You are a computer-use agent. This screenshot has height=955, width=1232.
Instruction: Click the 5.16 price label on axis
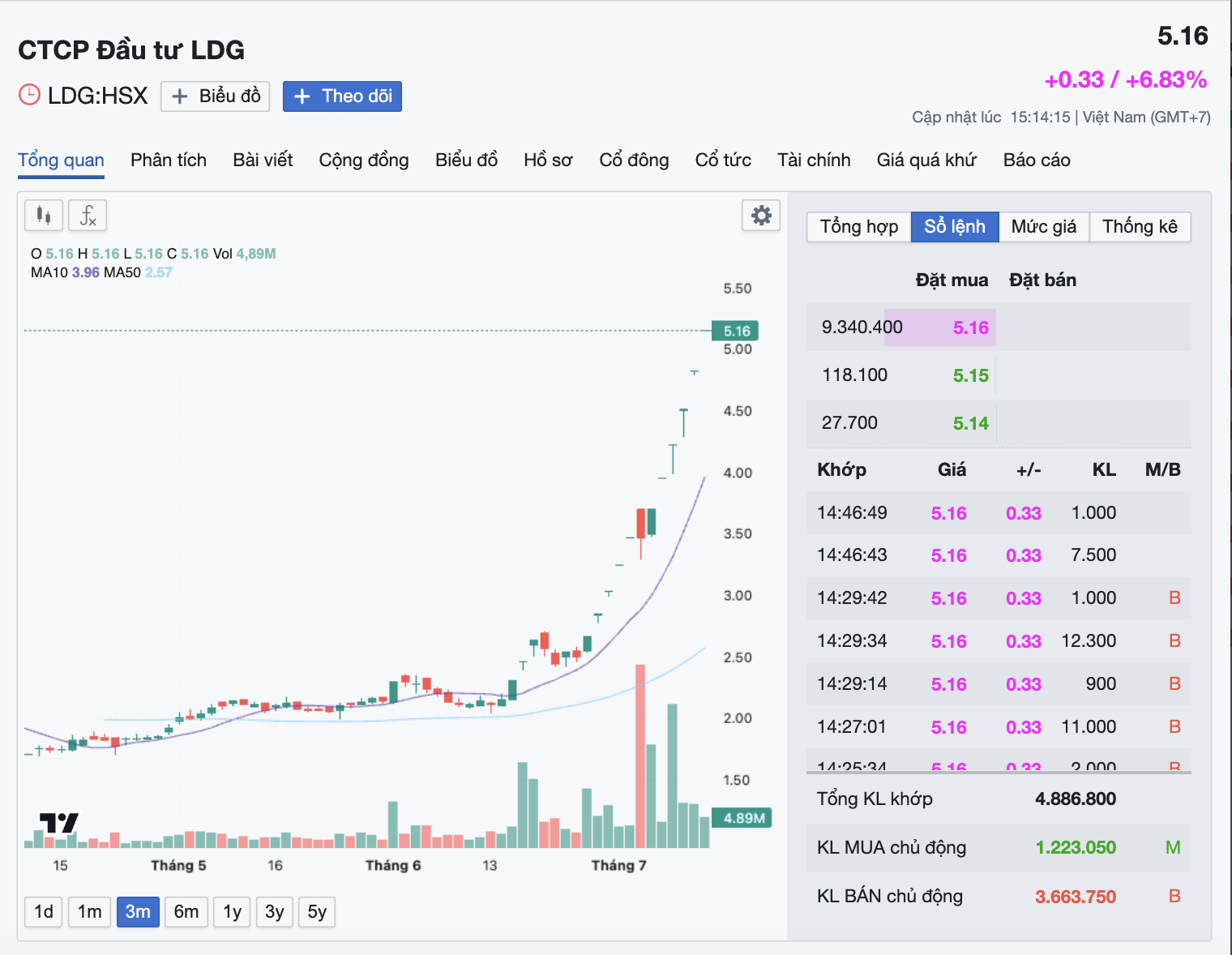coord(736,331)
